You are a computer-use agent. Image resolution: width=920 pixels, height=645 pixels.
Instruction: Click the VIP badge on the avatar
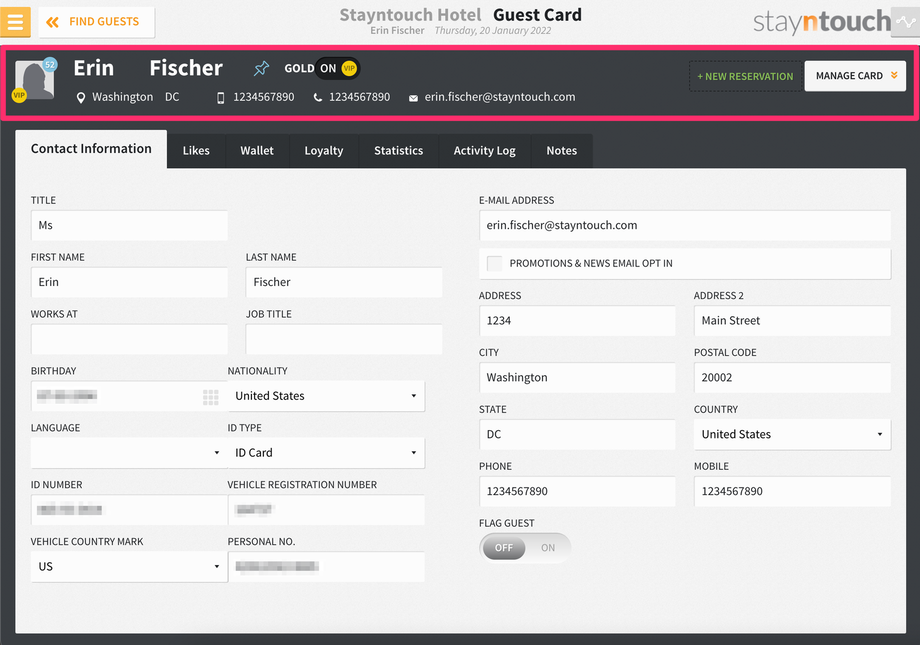(x=19, y=95)
